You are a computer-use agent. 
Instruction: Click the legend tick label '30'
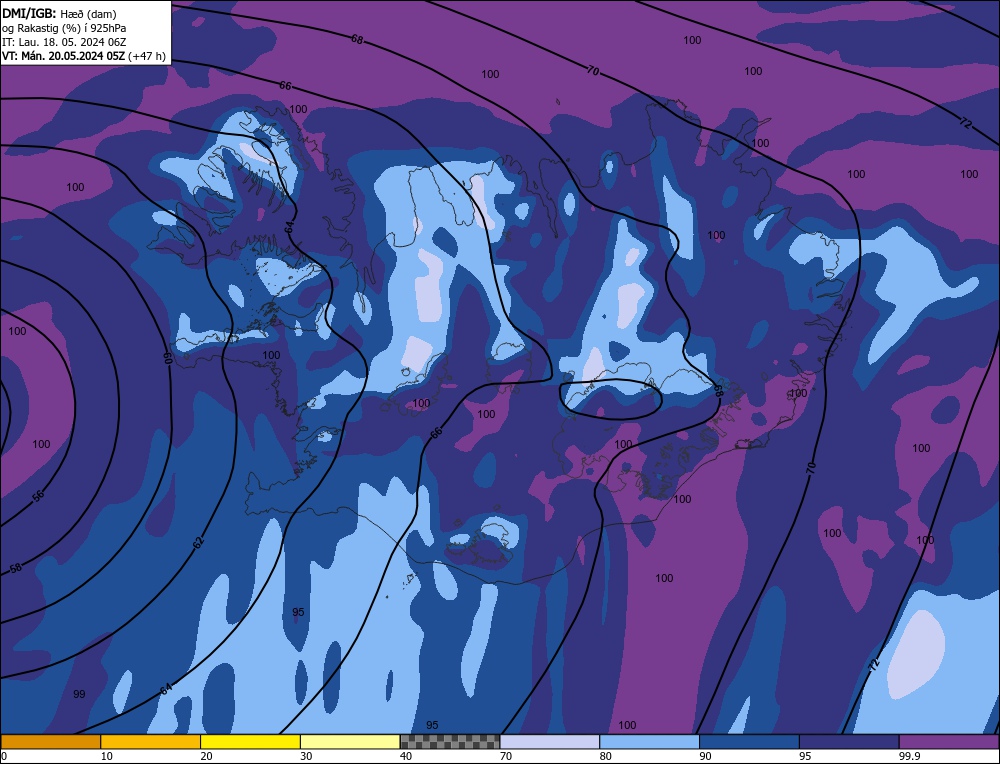click(306, 756)
